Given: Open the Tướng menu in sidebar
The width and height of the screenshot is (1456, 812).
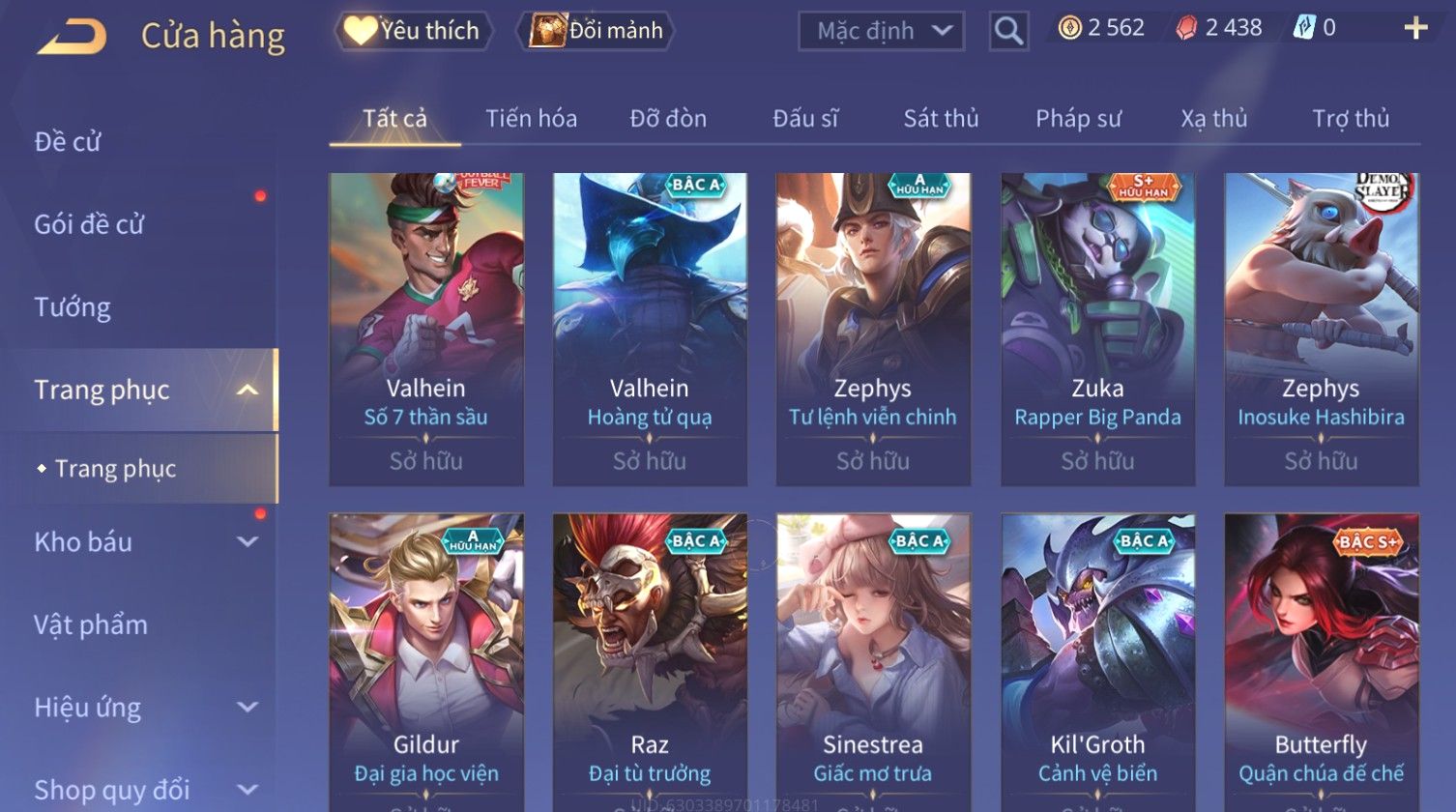Looking at the screenshot, I should click(73, 307).
